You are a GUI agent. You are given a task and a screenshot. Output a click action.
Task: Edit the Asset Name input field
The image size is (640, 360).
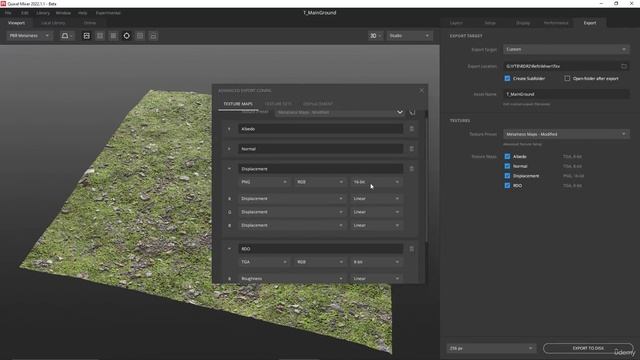pos(566,94)
